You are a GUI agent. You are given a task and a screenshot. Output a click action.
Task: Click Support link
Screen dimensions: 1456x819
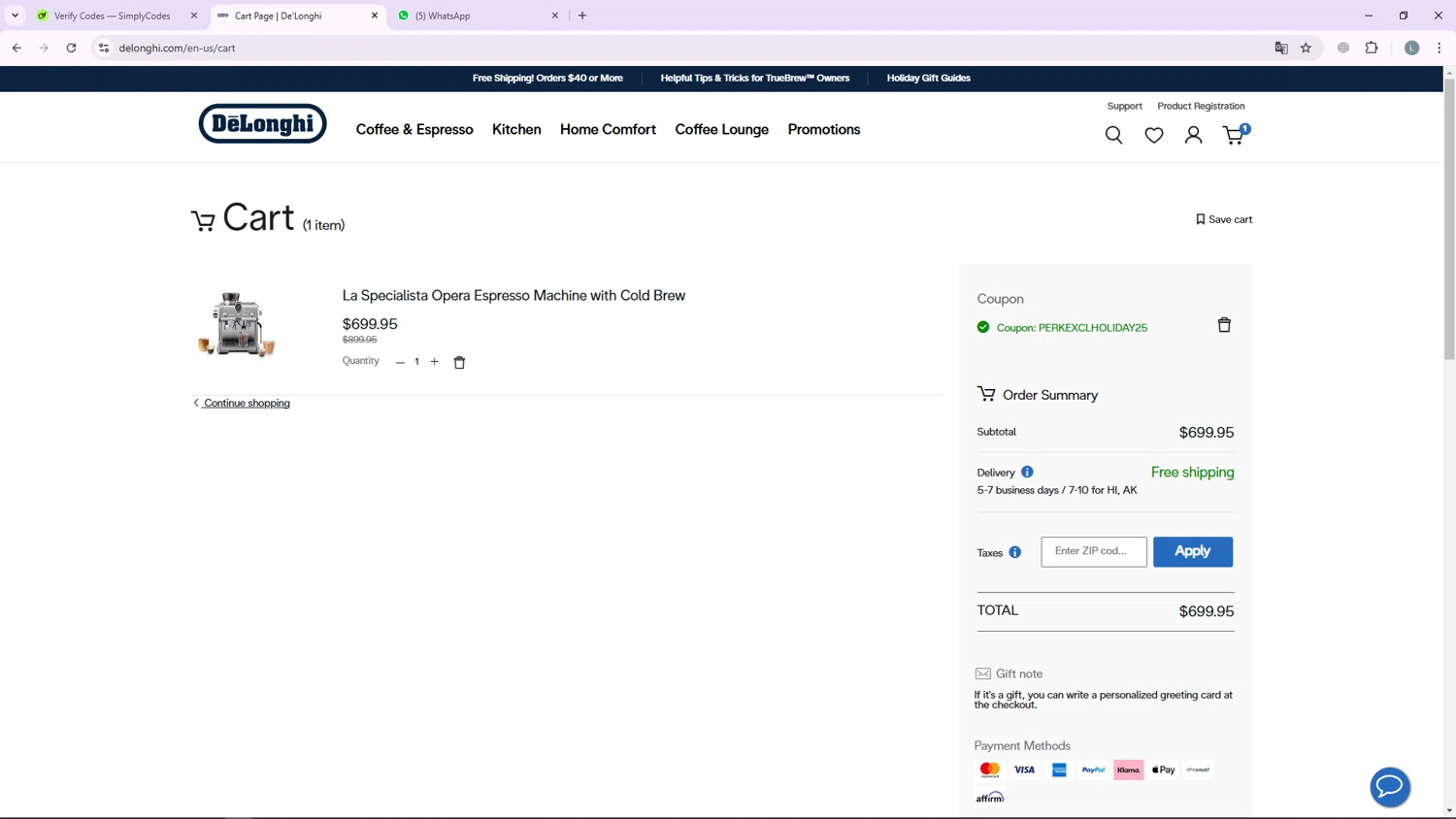(1124, 106)
